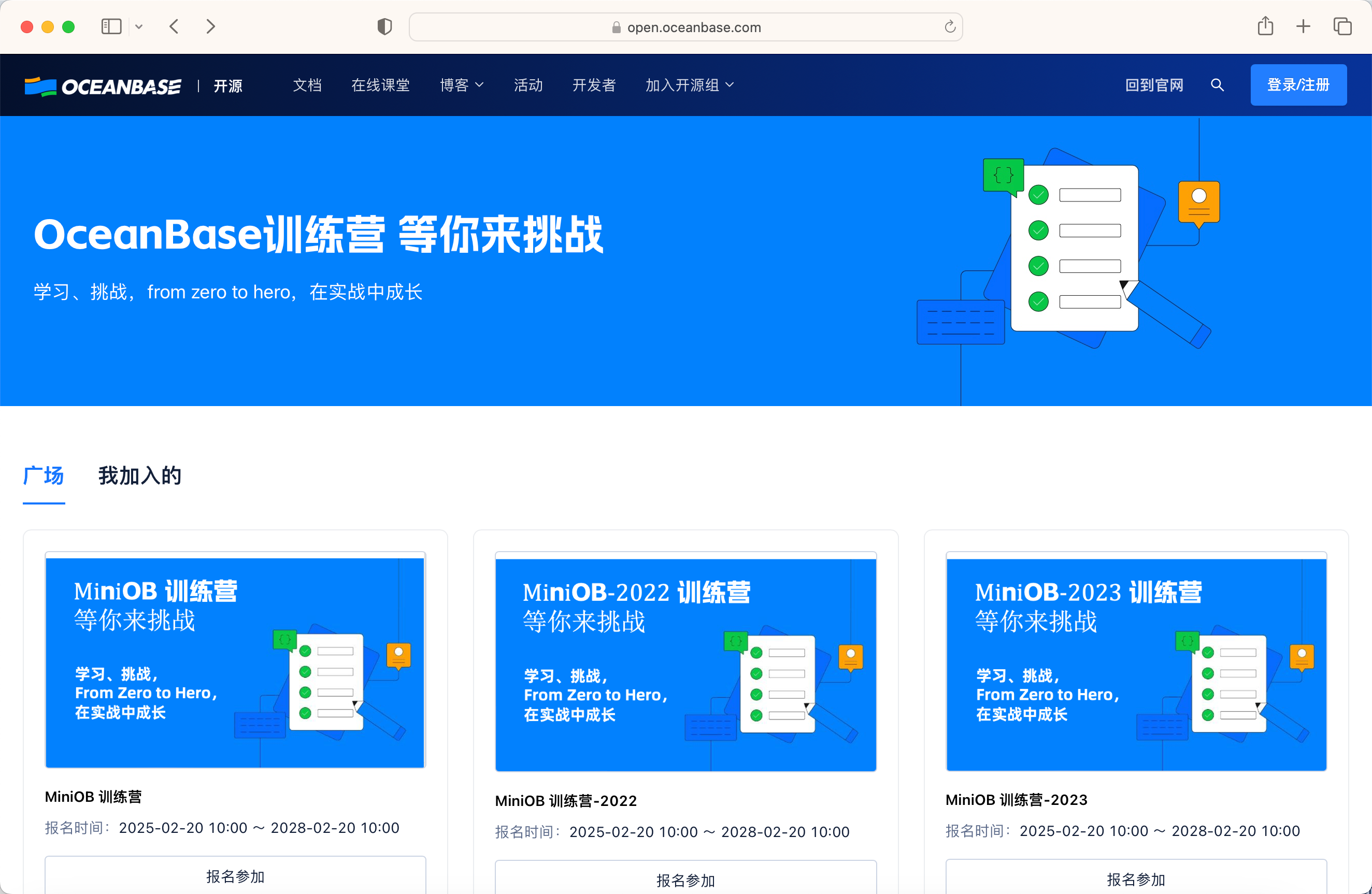Click the Safari sidebar toggle icon

coord(111,26)
